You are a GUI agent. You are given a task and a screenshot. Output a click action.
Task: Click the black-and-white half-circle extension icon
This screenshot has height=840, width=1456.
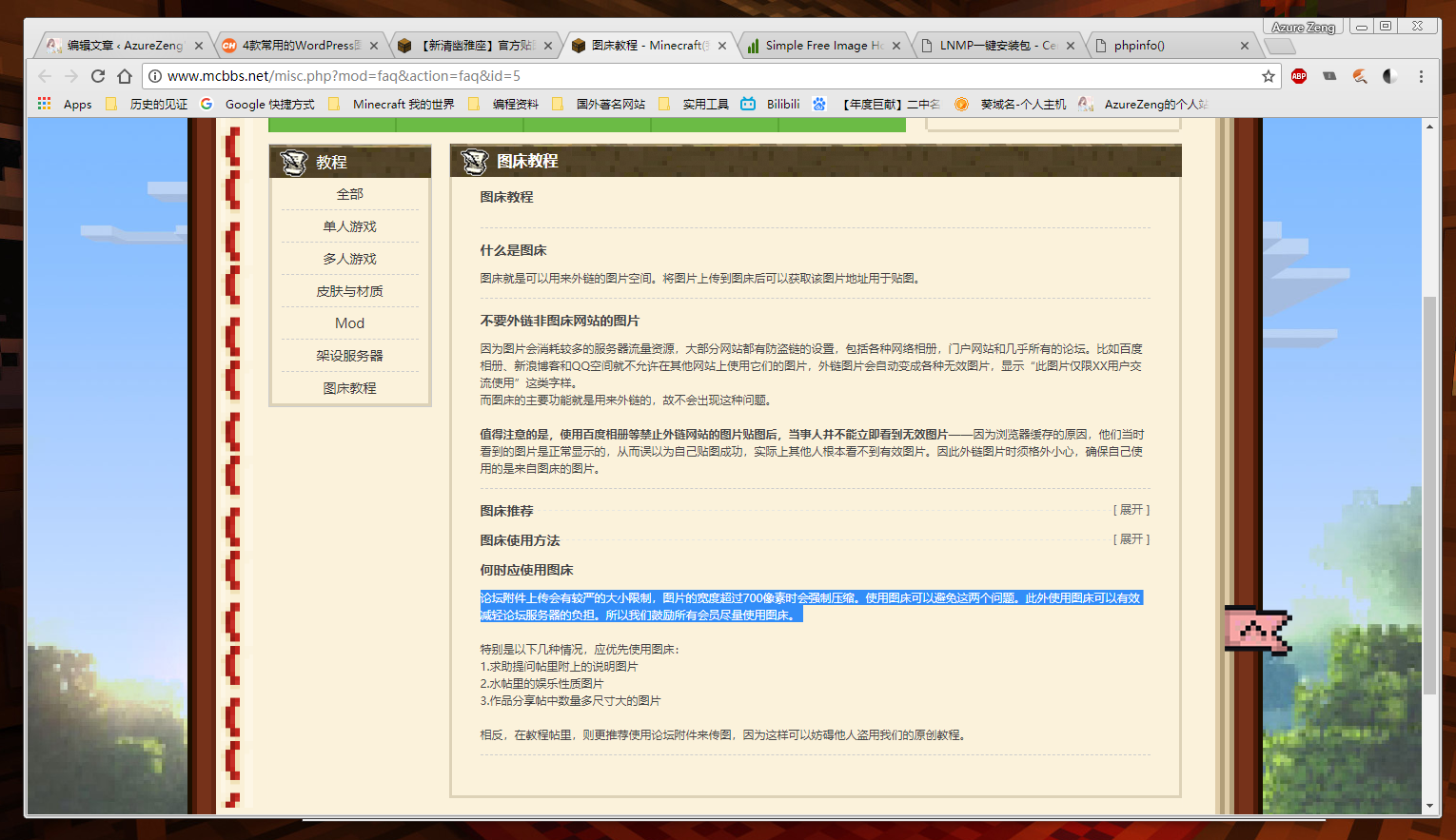(1390, 76)
